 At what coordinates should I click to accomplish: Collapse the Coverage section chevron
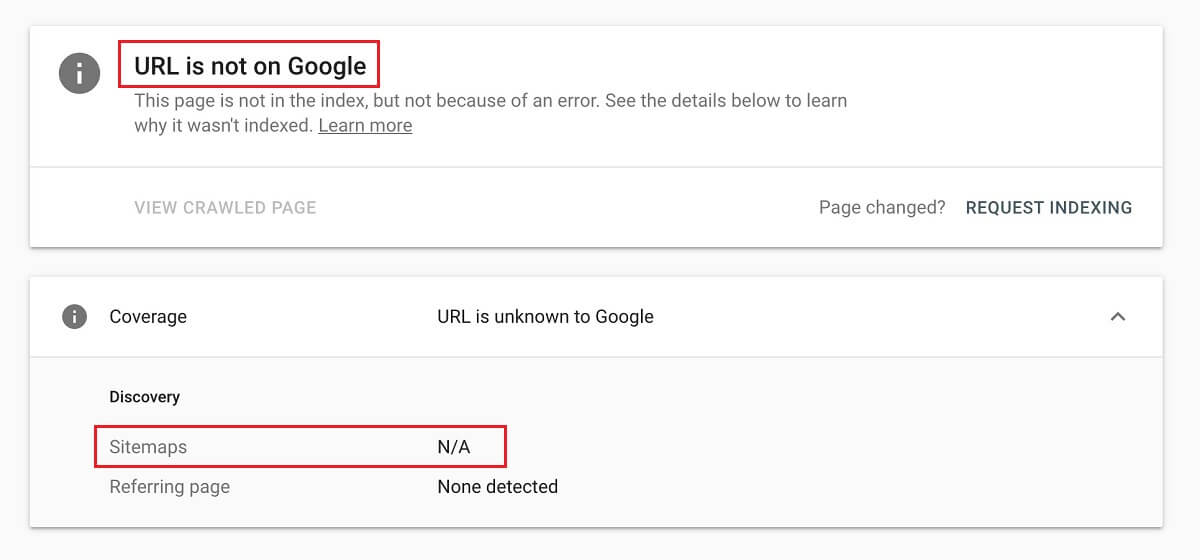click(x=1118, y=317)
